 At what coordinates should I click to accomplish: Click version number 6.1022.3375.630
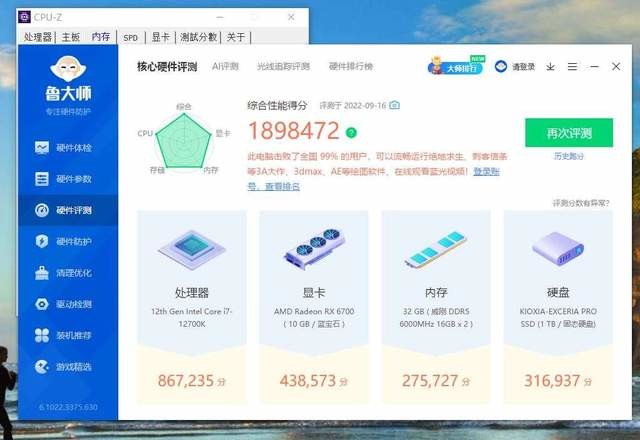click(68, 407)
